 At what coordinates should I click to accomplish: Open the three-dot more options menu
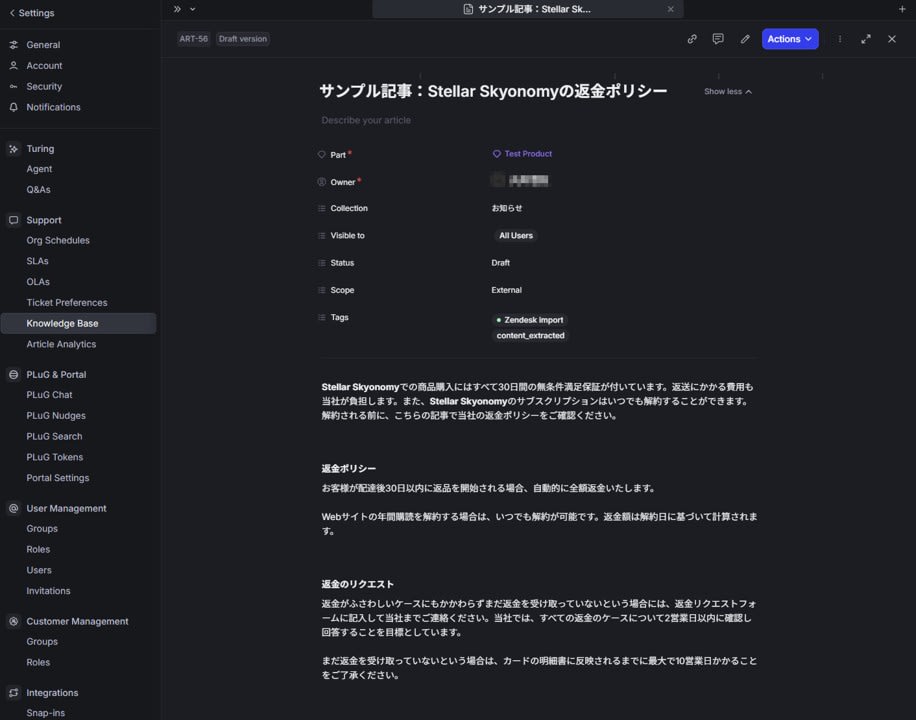coord(840,39)
